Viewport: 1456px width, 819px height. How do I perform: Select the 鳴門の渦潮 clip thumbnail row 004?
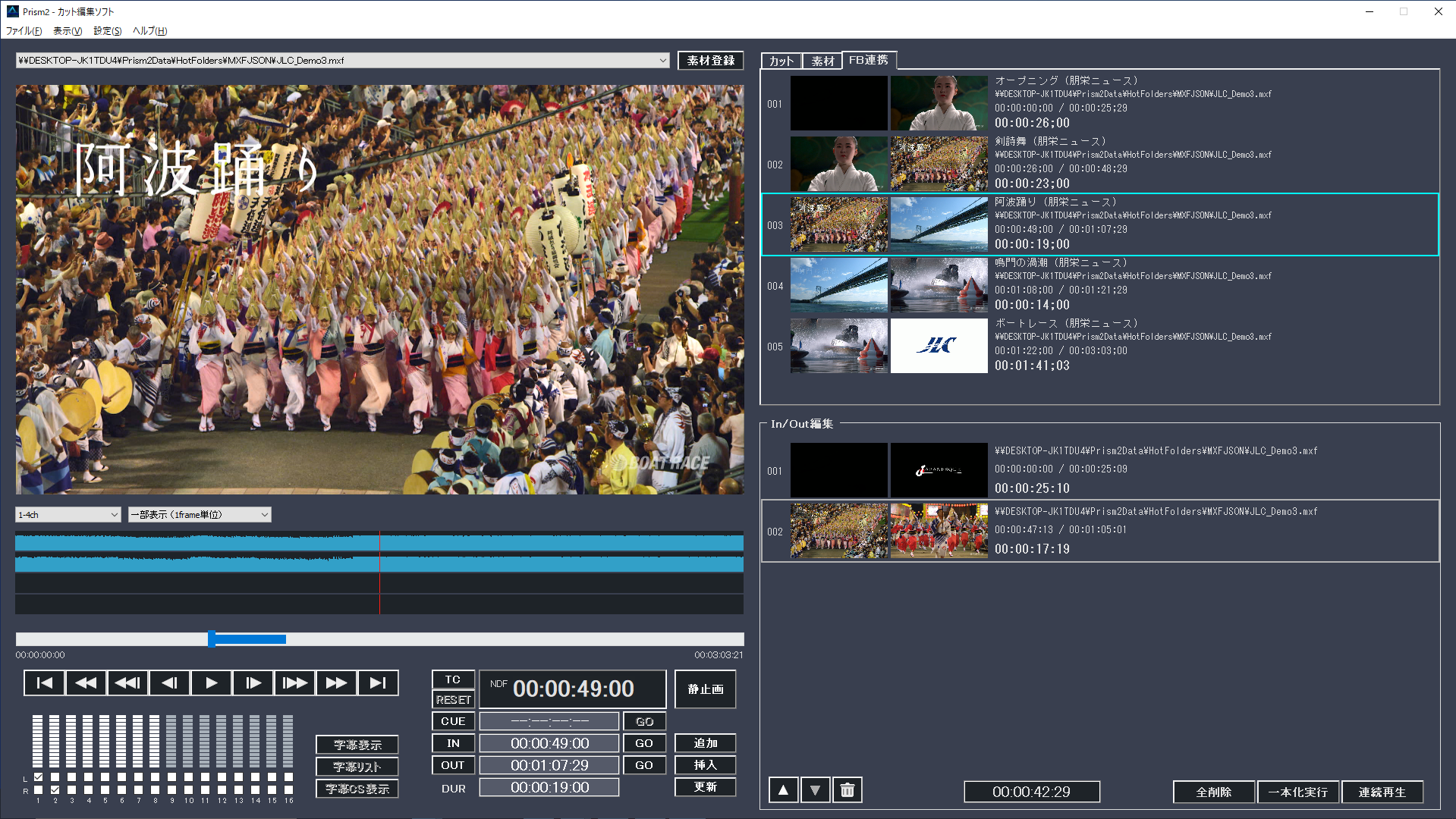pyautogui.click(x=1099, y=285)
